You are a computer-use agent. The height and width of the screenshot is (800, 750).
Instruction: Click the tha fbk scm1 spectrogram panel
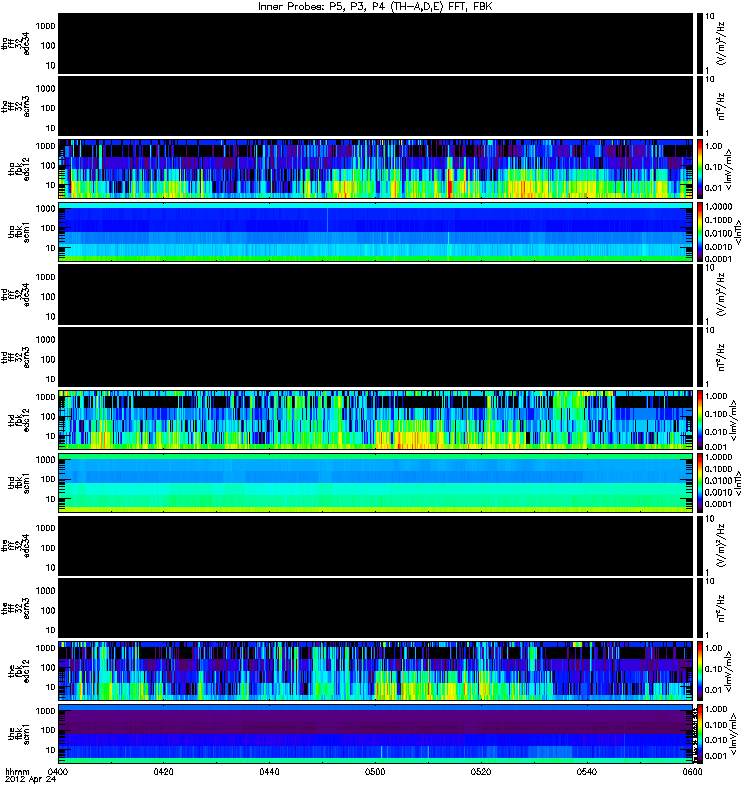point(376,232)
